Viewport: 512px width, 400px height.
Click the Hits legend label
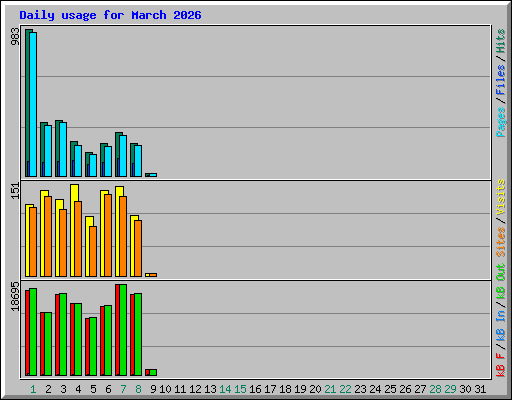coord(500,41)
